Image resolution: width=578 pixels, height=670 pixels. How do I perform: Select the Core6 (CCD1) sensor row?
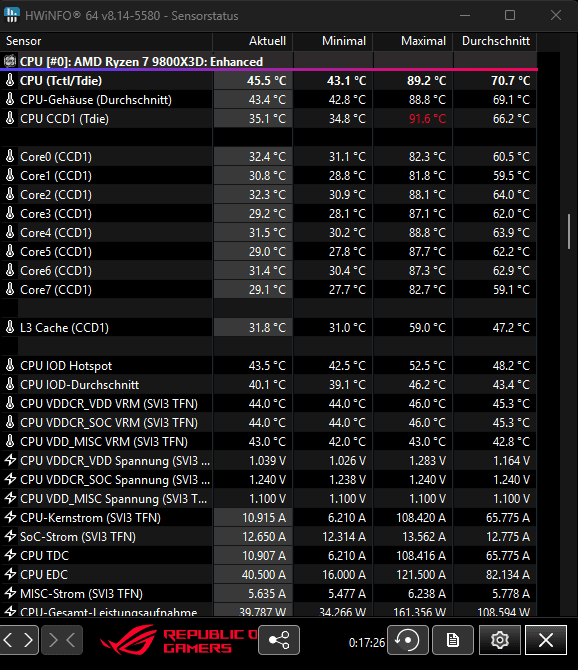[268, 270]
